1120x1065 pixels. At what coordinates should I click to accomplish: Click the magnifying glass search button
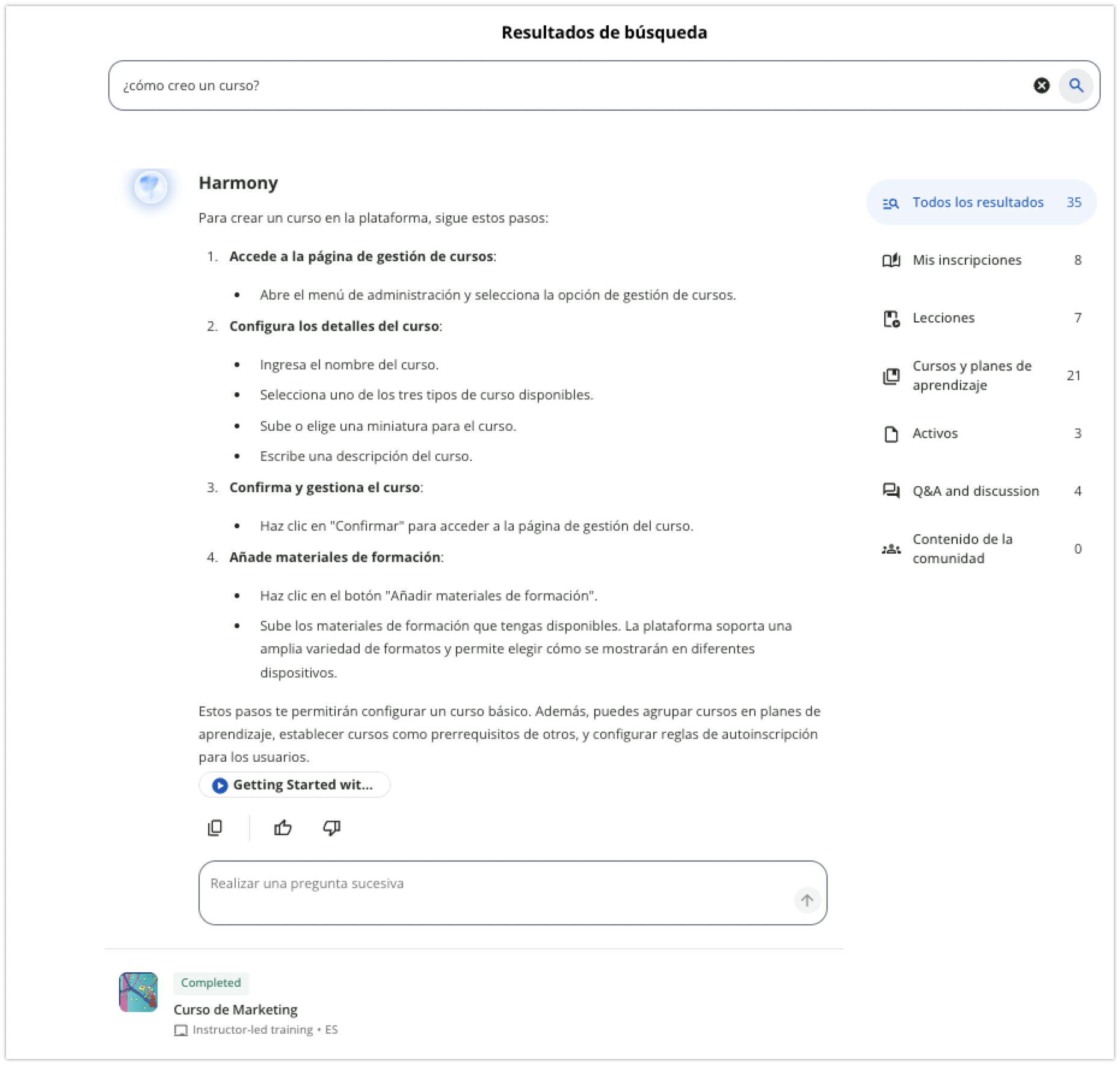click(x=1076, y=85)
